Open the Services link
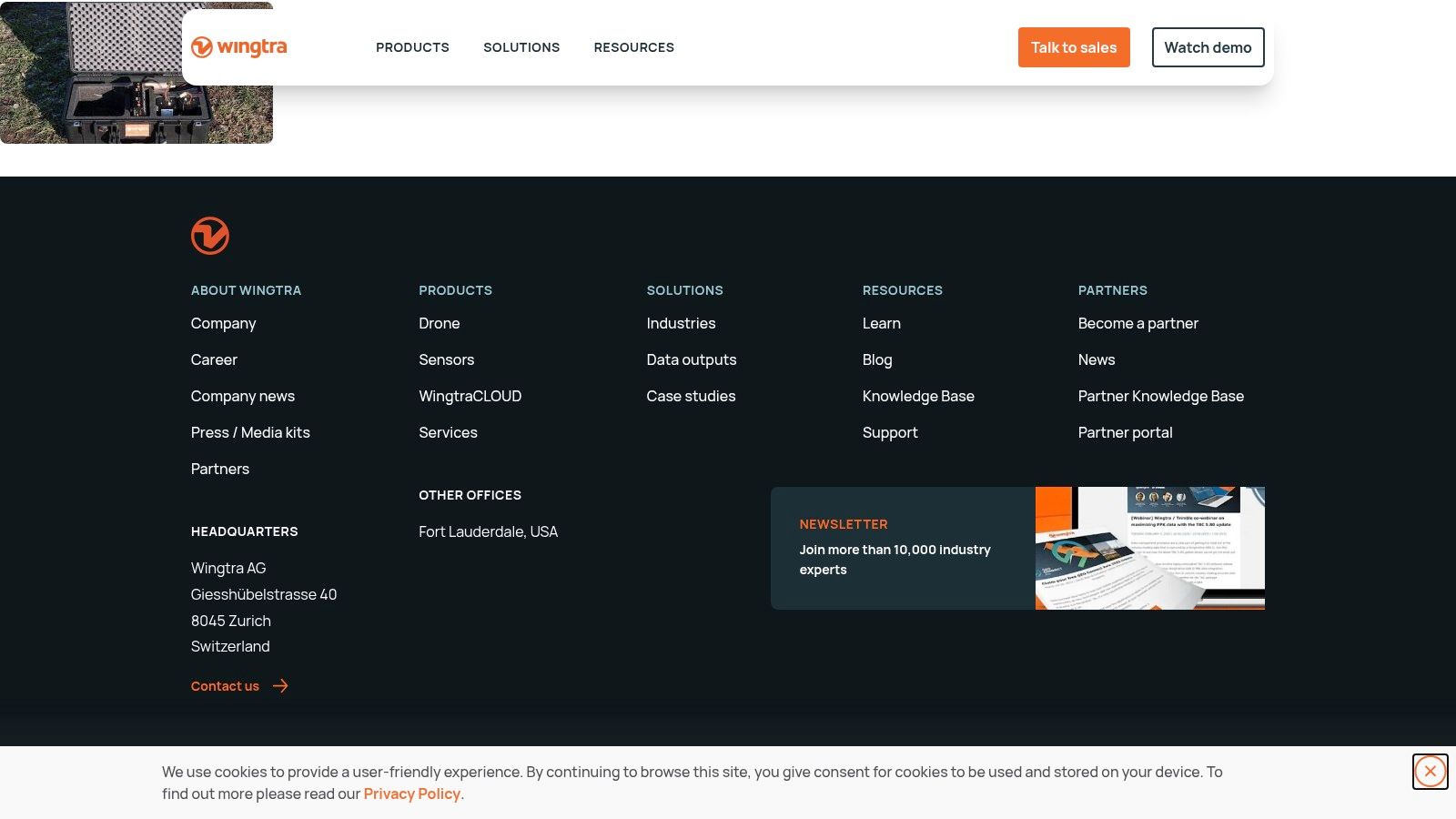 (448, 432)
